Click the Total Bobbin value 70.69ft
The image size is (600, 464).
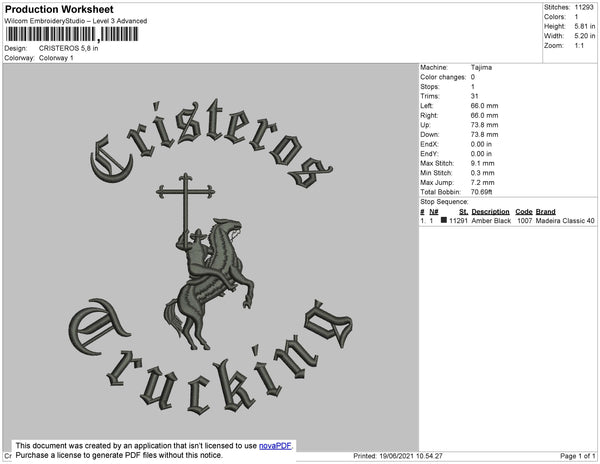[x=481, y=192]
